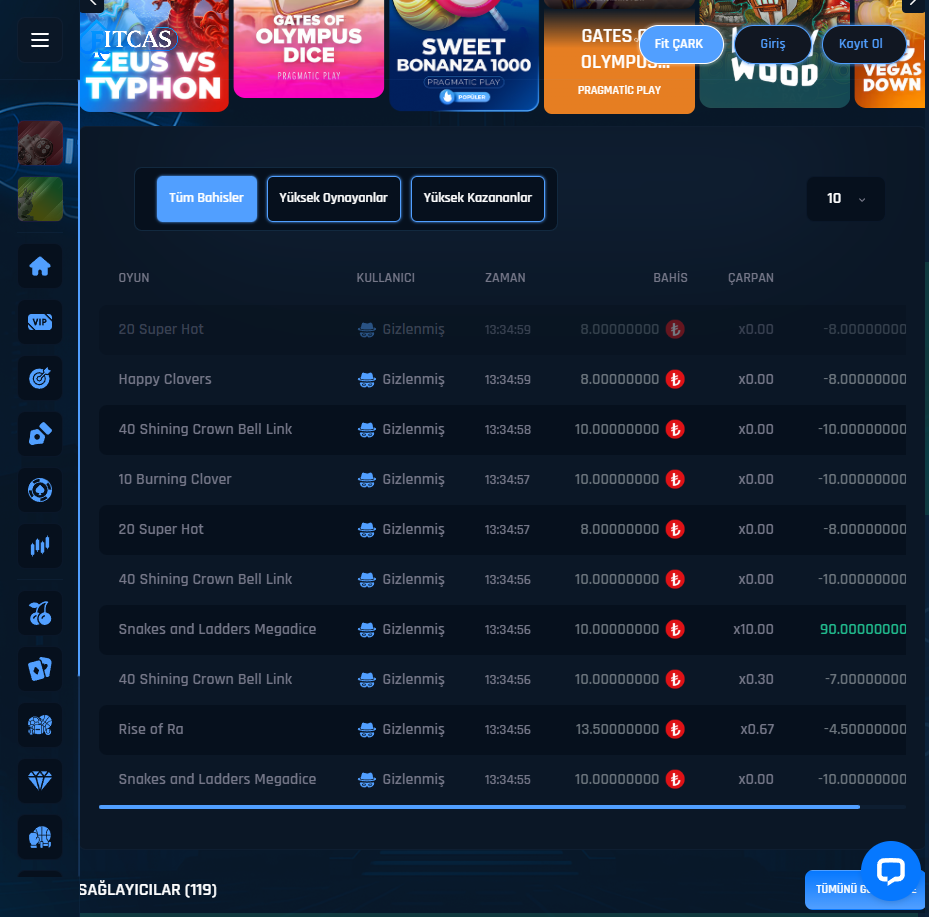Open the candlestick trading chart icon

pos(40,546)
